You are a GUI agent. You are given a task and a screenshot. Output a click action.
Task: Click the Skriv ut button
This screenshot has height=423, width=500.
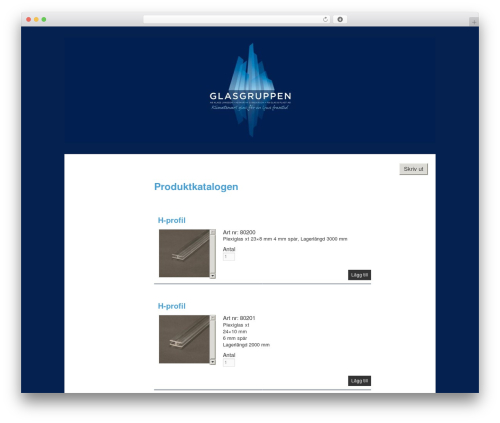pos(413,169)
